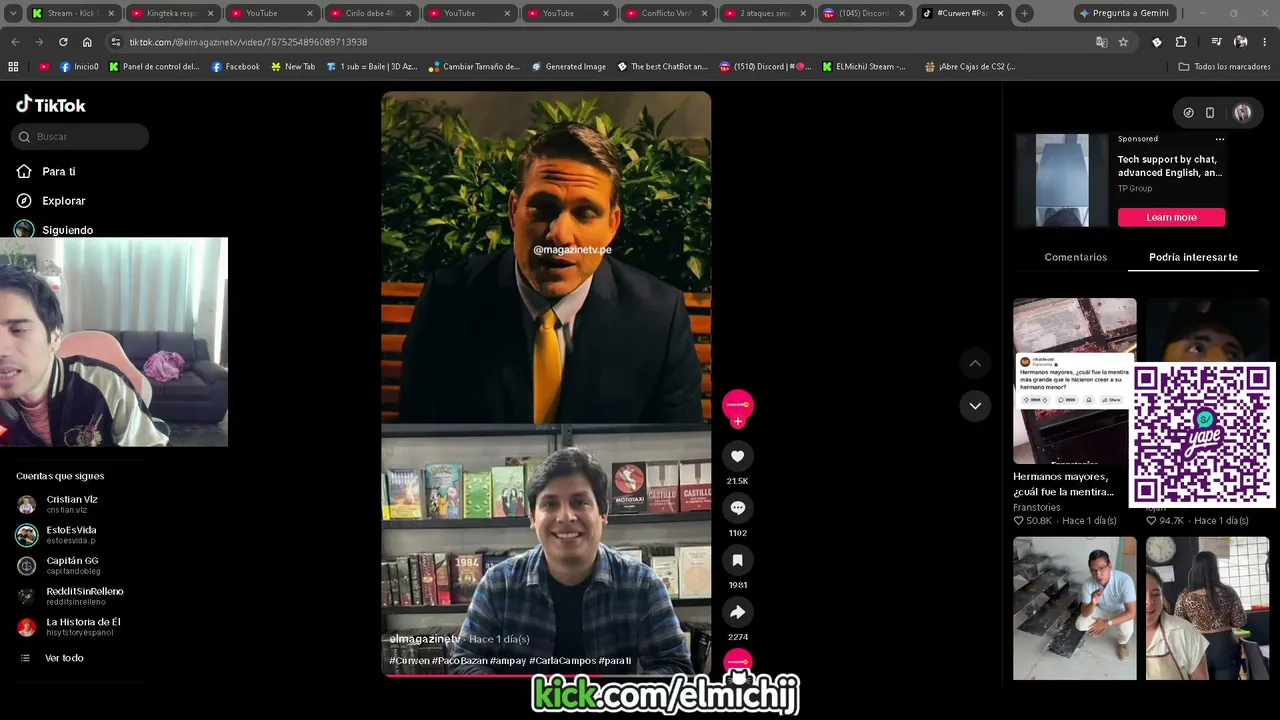
Task: Open the Inicio0 bookmark
Action: [80, 67]
